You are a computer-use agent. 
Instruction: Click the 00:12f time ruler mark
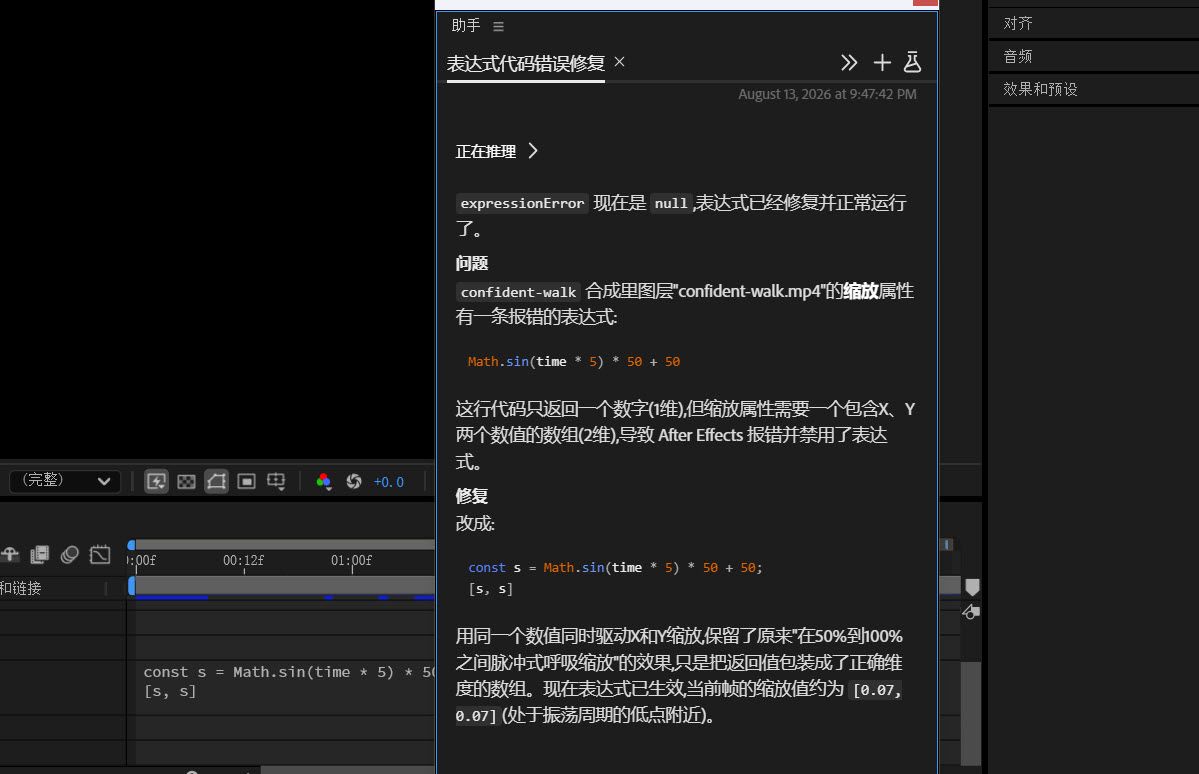pos(243,561)
